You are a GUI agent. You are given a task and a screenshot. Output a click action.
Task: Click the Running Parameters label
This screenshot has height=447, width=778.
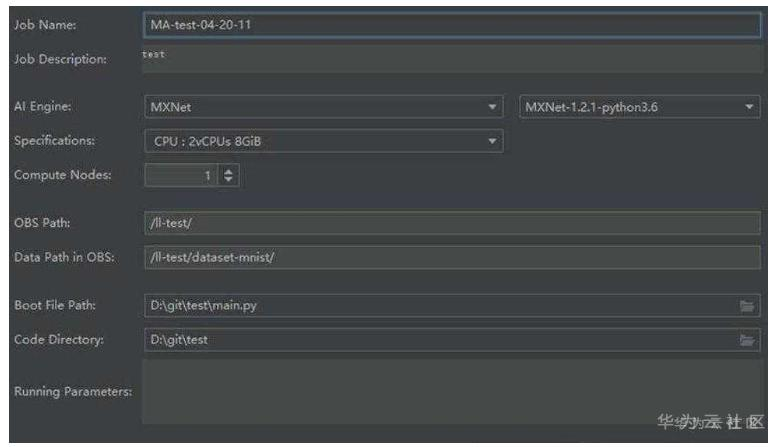click(x=73, y=391)
